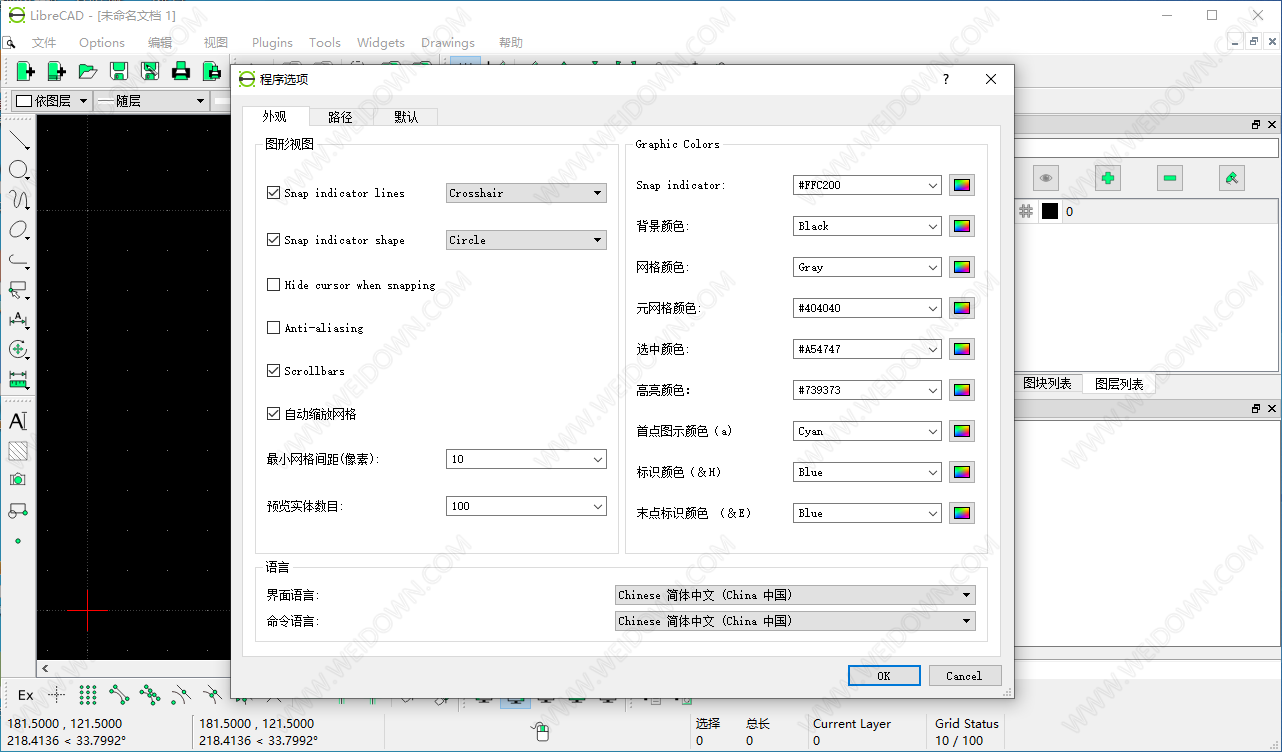This screenshot has height=752, width=1282.
Task: Open the Dimension tools icon
Action: tap(18, 320)
